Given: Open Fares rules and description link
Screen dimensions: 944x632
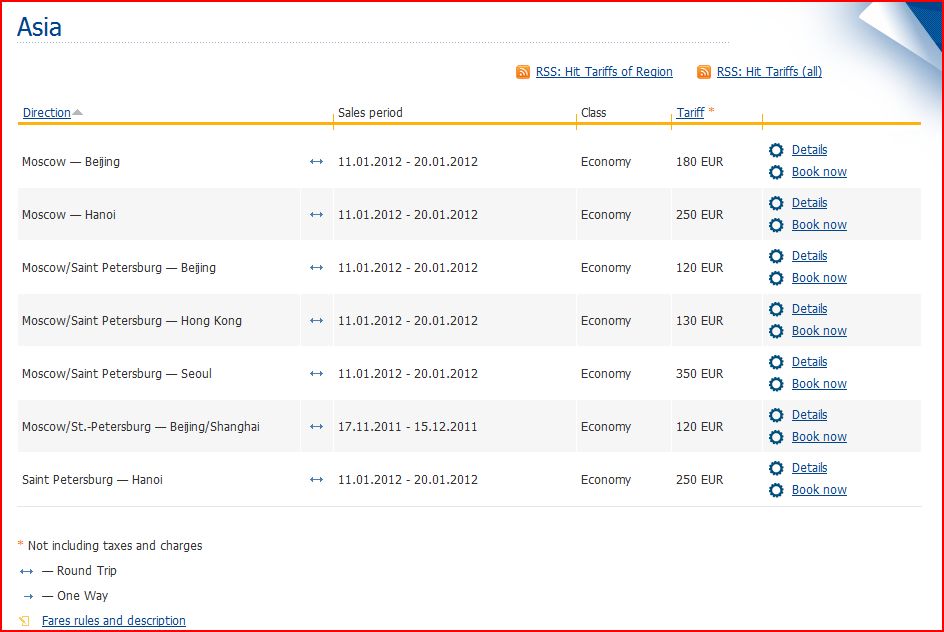Looking at the screenshot, I should tap(114, 621).
